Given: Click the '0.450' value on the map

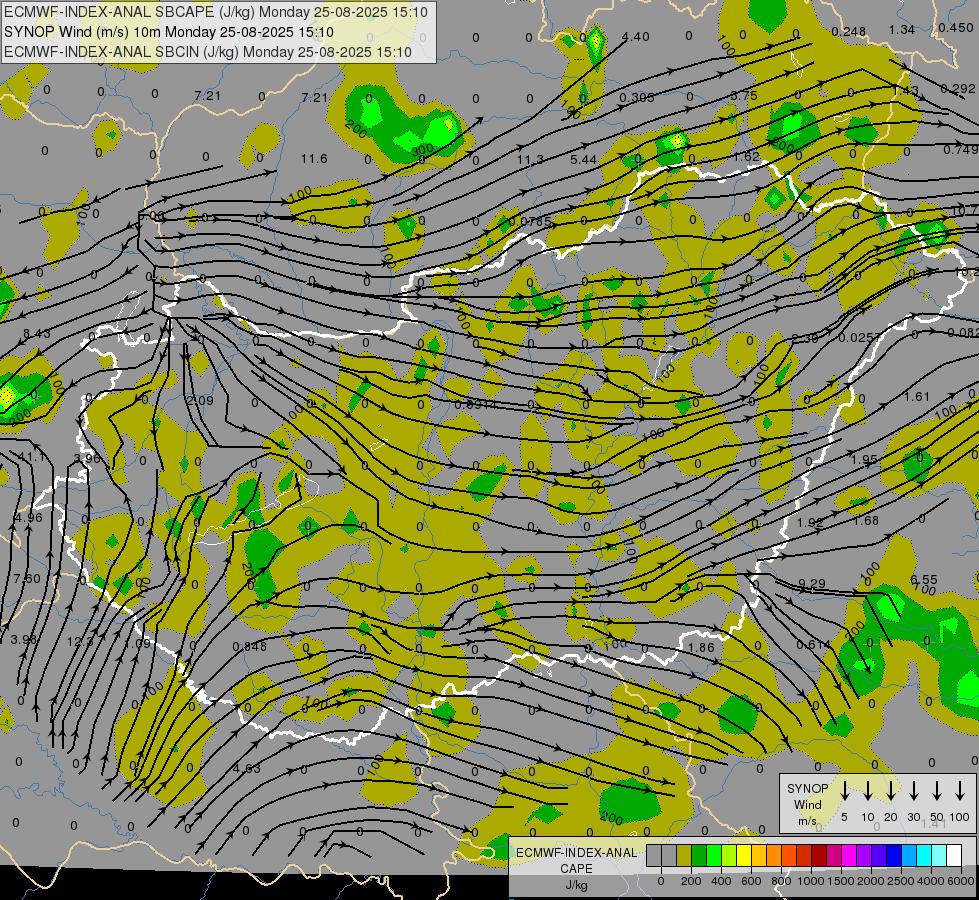Looking at the screenshot, I should coord(955,27).
